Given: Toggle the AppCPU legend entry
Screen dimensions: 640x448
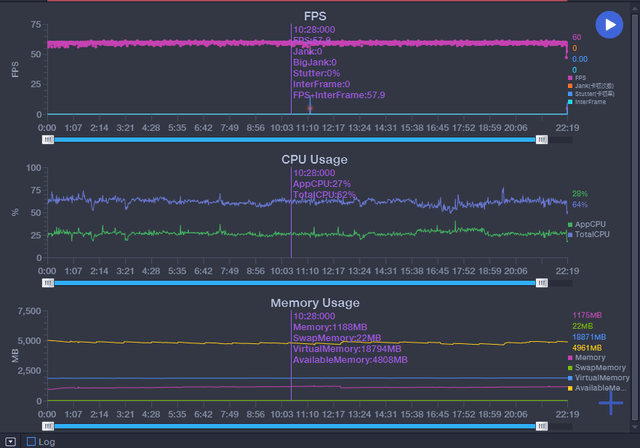Looking at the screenshot, I should coord(590,225).
